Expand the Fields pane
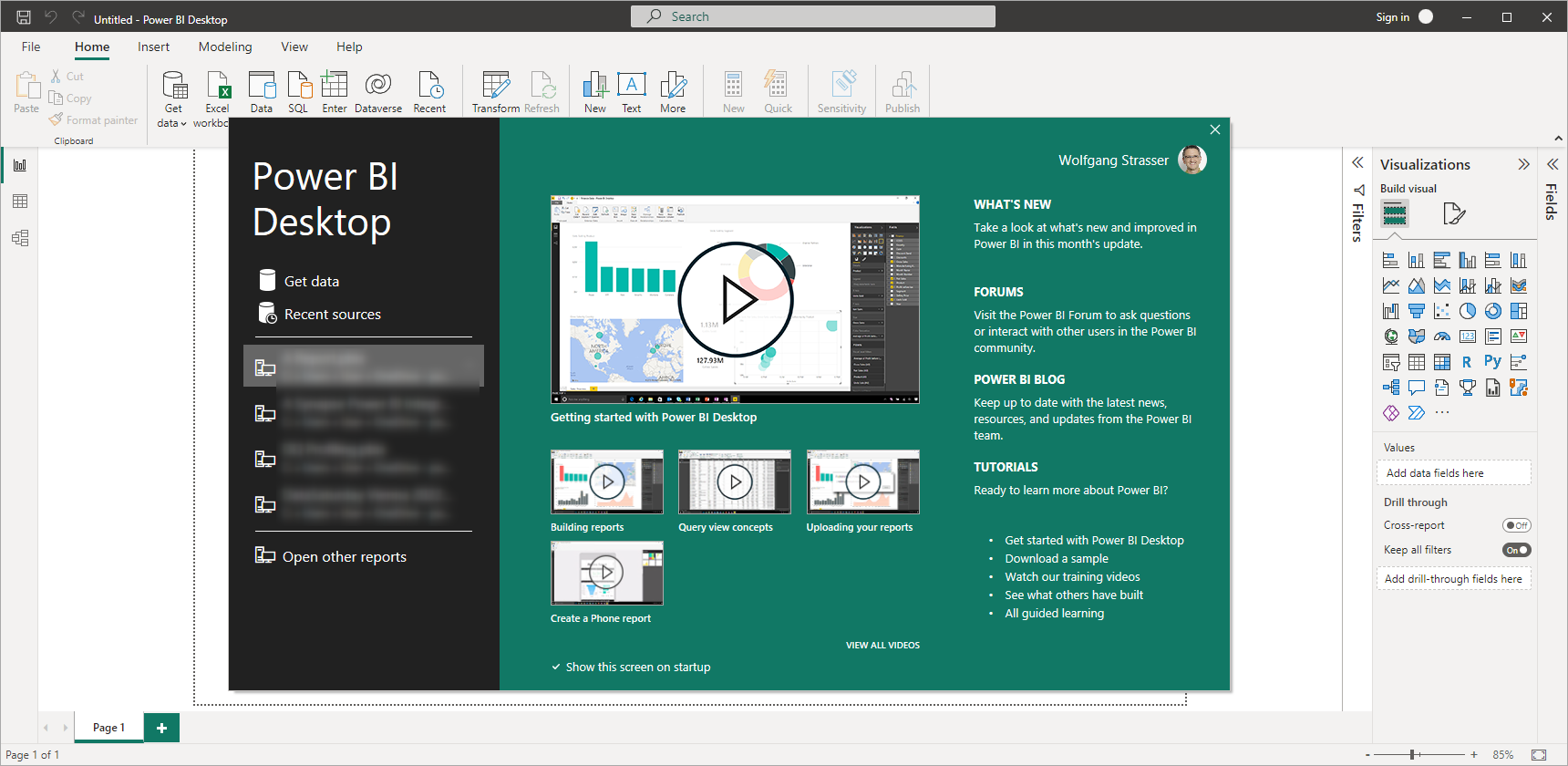This screenshot has height=766, width=1568. click(x=1553, y=164)
